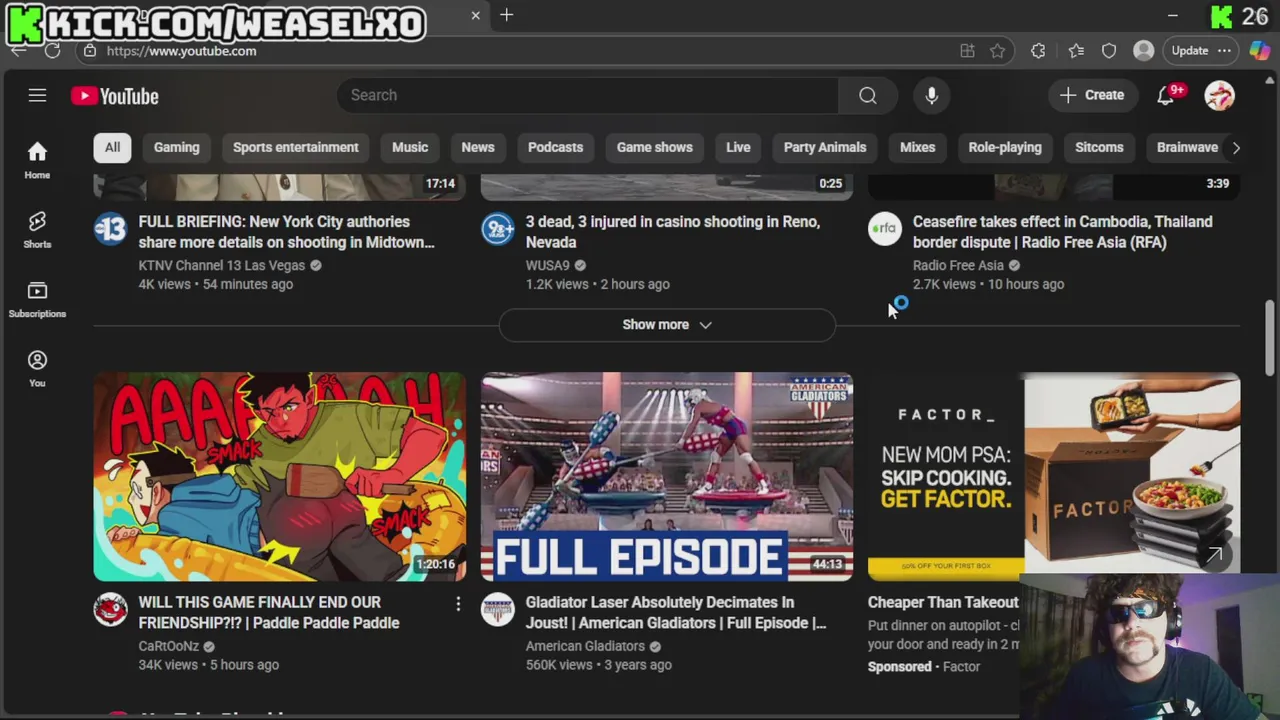The width and height of the screenshot is (1280, 720).
Task: Open Gladiator Laser full episode title
Action: click(676, 613)
